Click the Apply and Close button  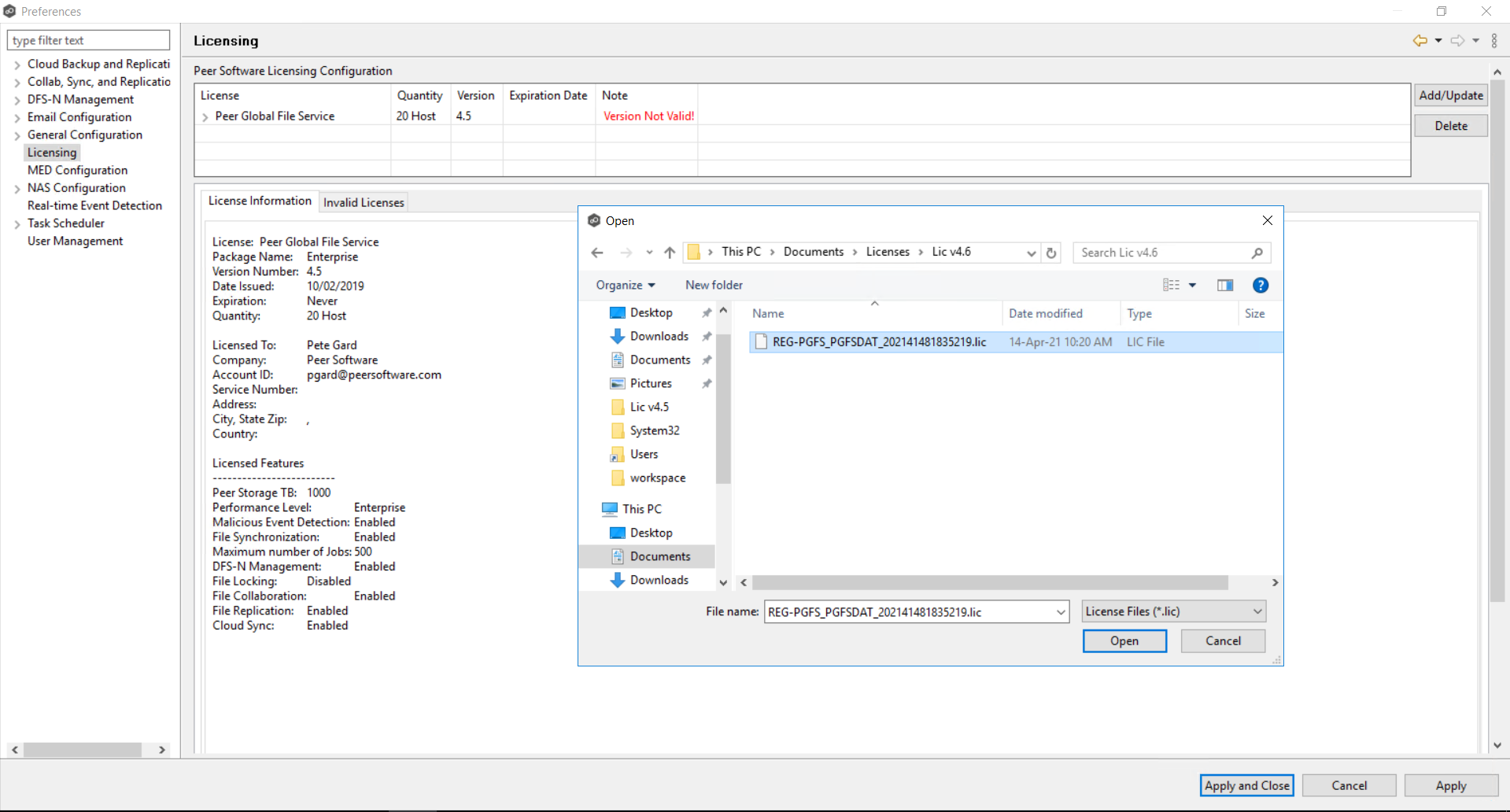[x=1246, y=785]
